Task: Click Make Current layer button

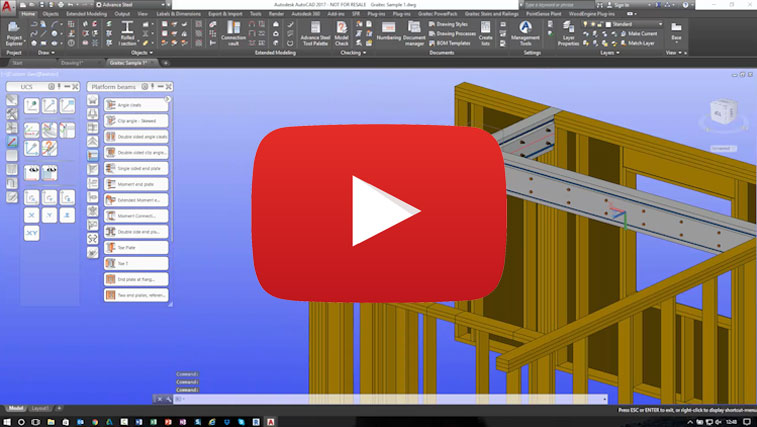Action: 639,34
